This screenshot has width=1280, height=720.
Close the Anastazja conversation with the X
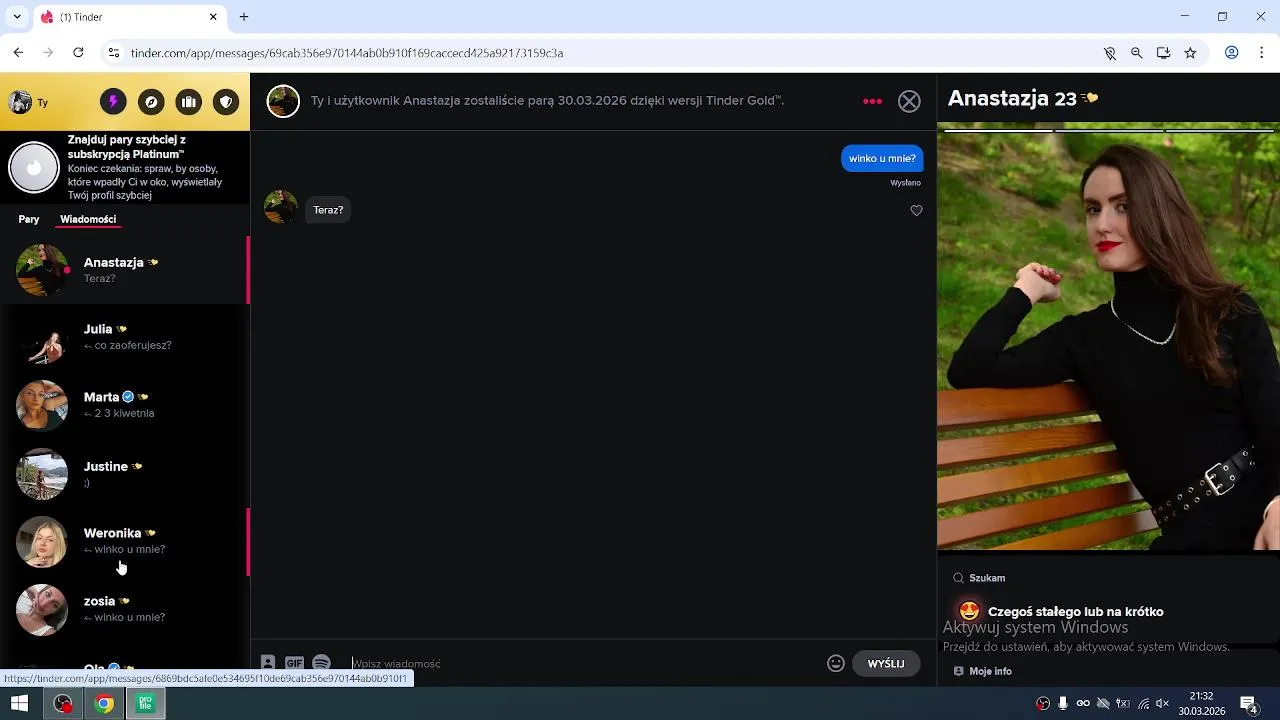tap(909, 101)
